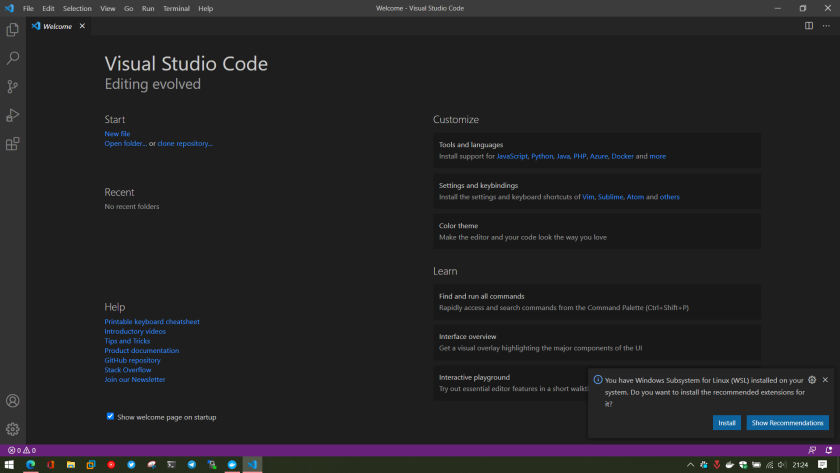The width and height of the screenshot is (840, 473).
Task: Open the Source Control view
Action: coord(13,87)
